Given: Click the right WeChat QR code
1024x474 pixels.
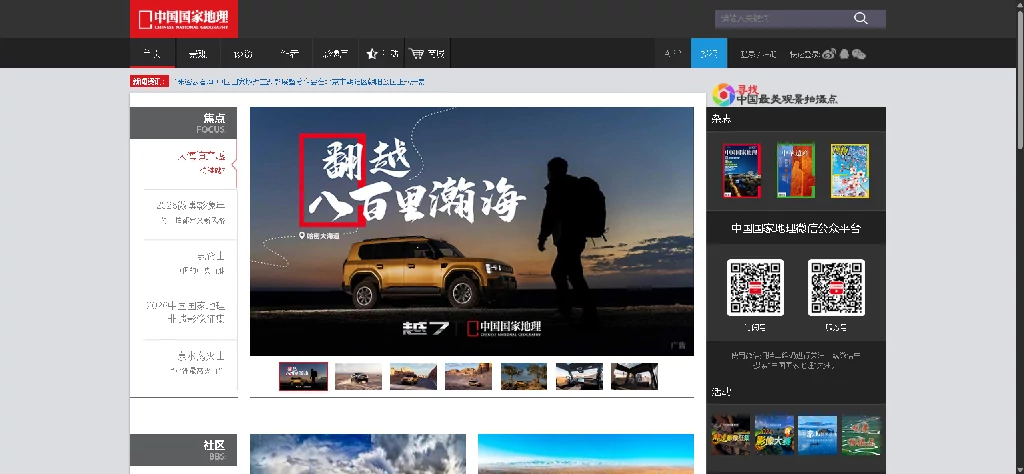Looking at the screenshot, I should pos(836,287).
